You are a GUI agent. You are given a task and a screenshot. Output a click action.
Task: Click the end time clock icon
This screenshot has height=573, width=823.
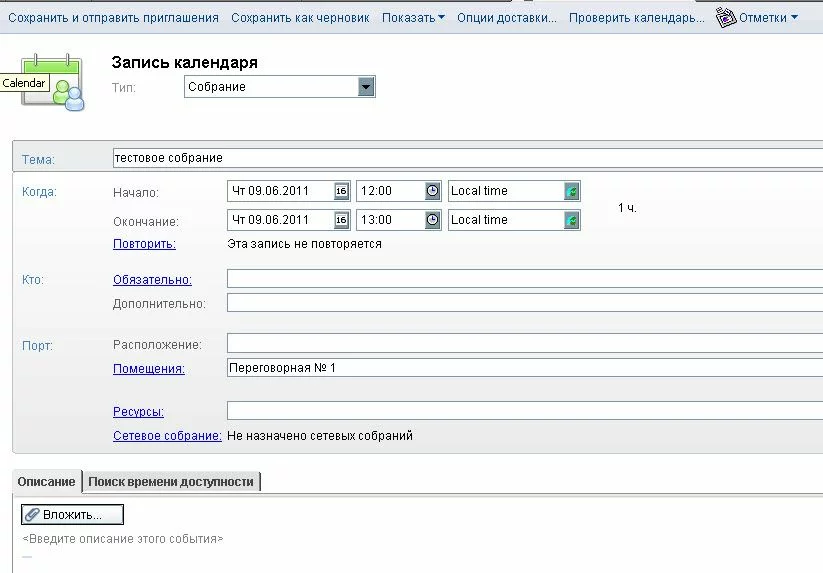432,220
